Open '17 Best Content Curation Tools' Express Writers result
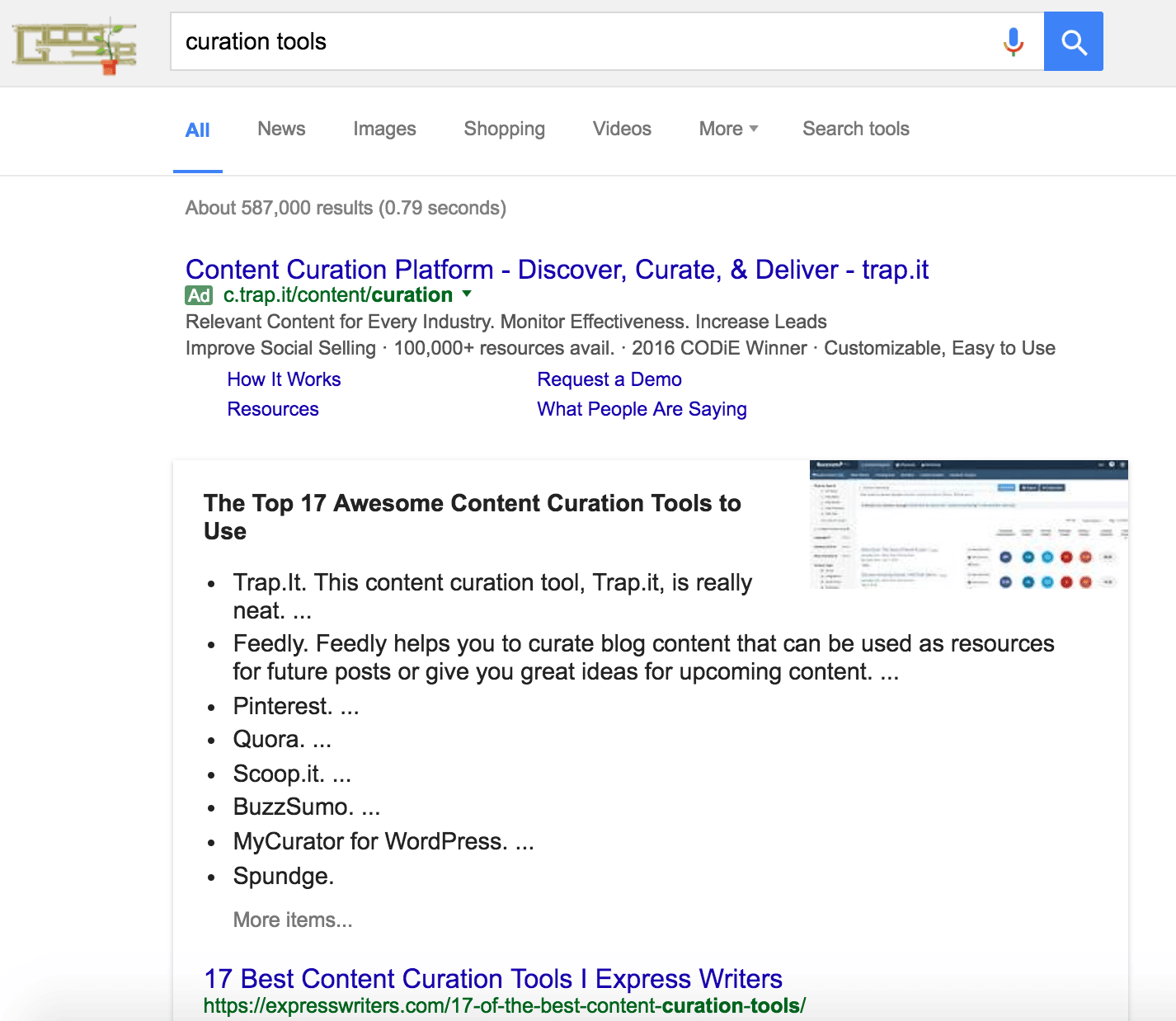Screen dimensions: 1176x1021 tap(493, 978)
